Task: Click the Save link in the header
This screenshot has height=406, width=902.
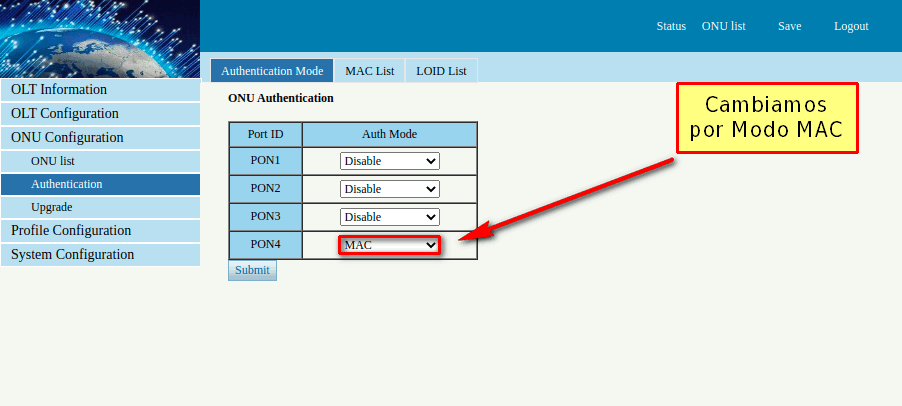Action: [789, 26]
